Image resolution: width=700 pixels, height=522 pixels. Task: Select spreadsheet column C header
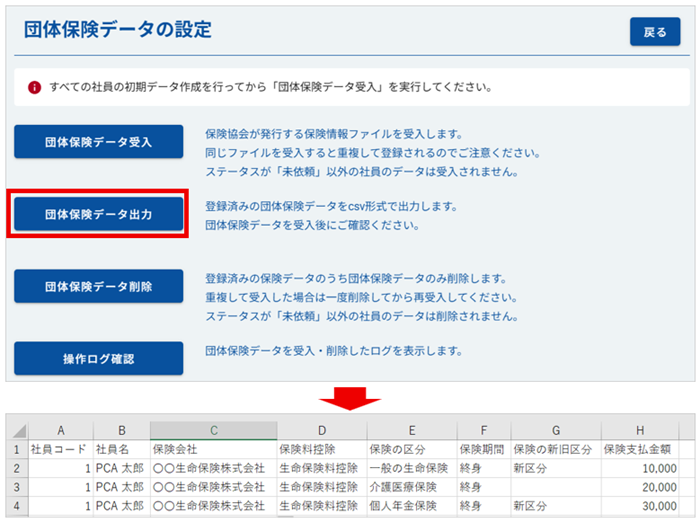(214, 430)
